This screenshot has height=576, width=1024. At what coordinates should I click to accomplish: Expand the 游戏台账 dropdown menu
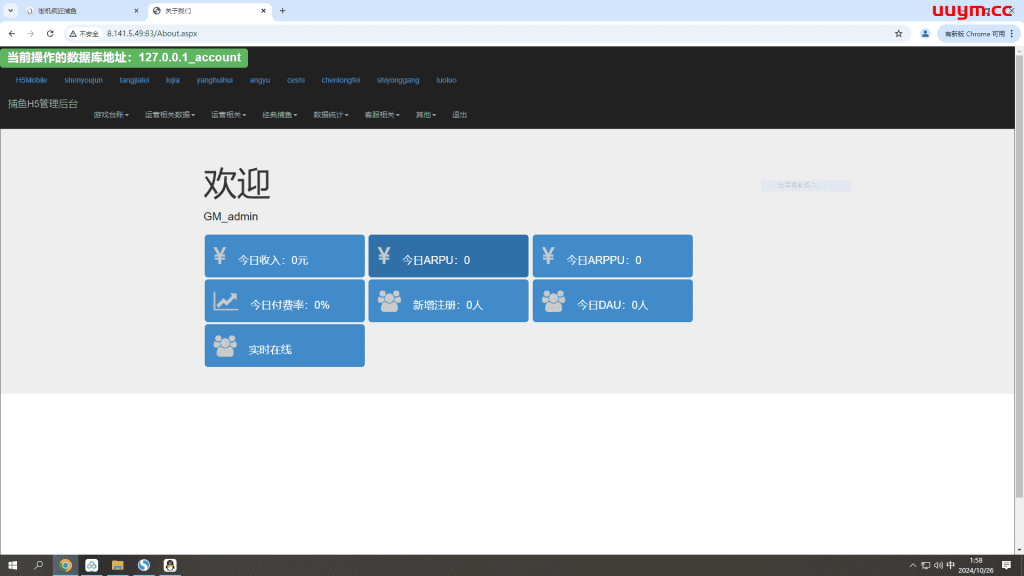(111, 115)
